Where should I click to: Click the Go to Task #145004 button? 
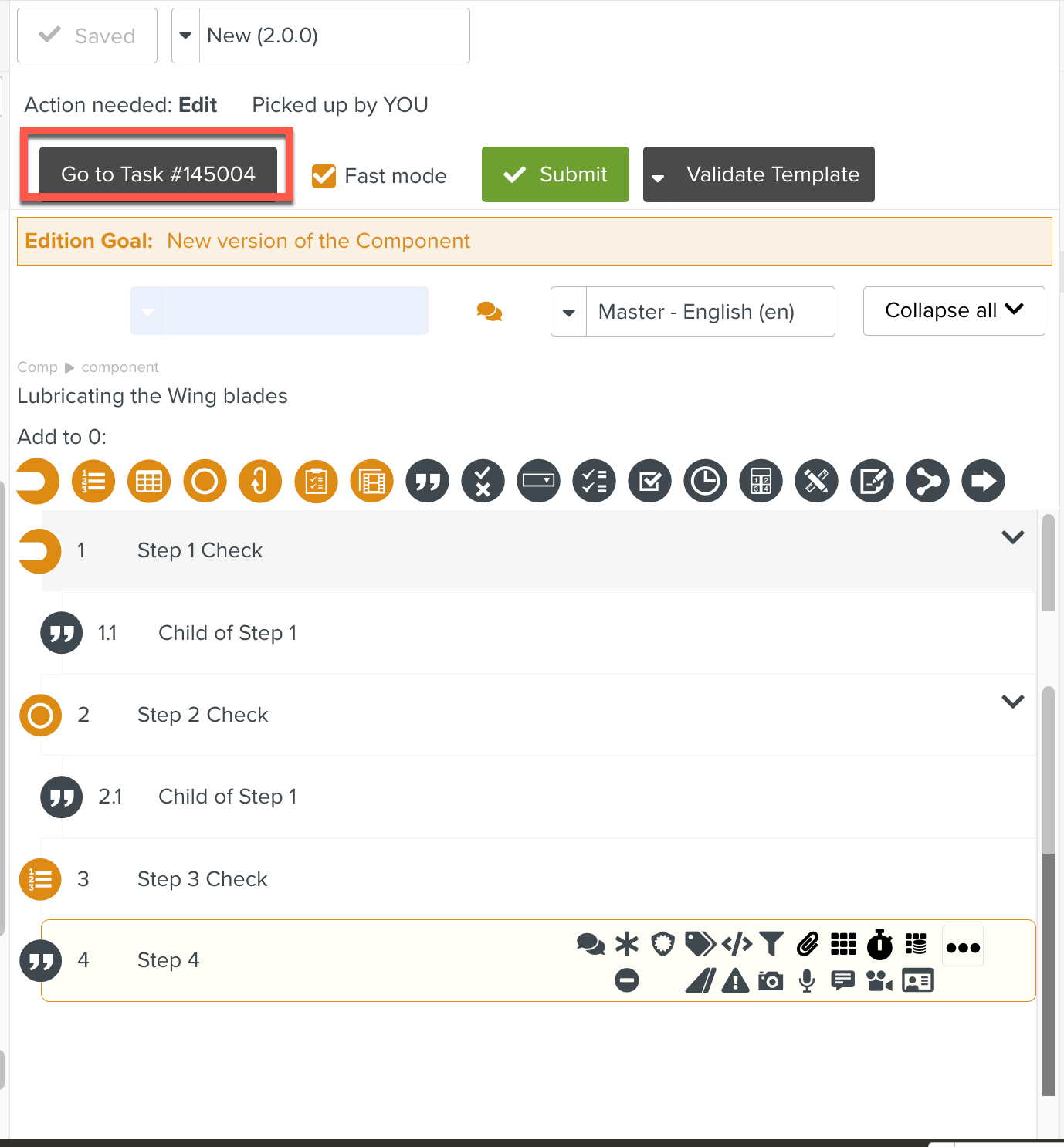pyautogui.click(x=158, y=174)
